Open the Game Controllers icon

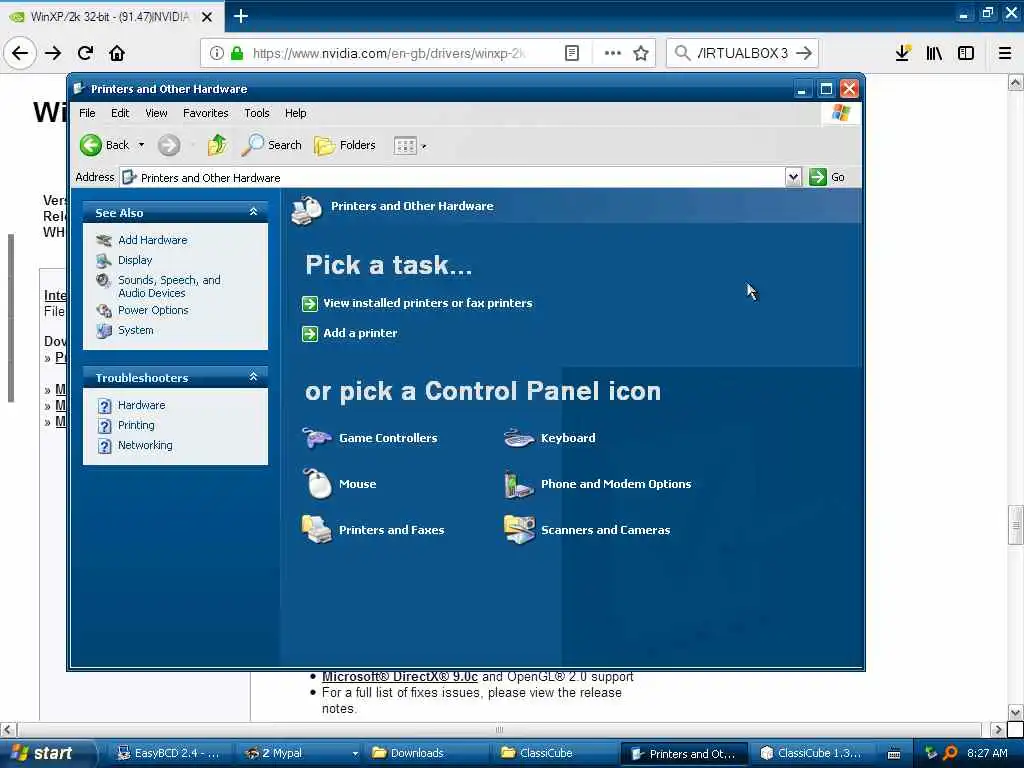coord(370,438)
